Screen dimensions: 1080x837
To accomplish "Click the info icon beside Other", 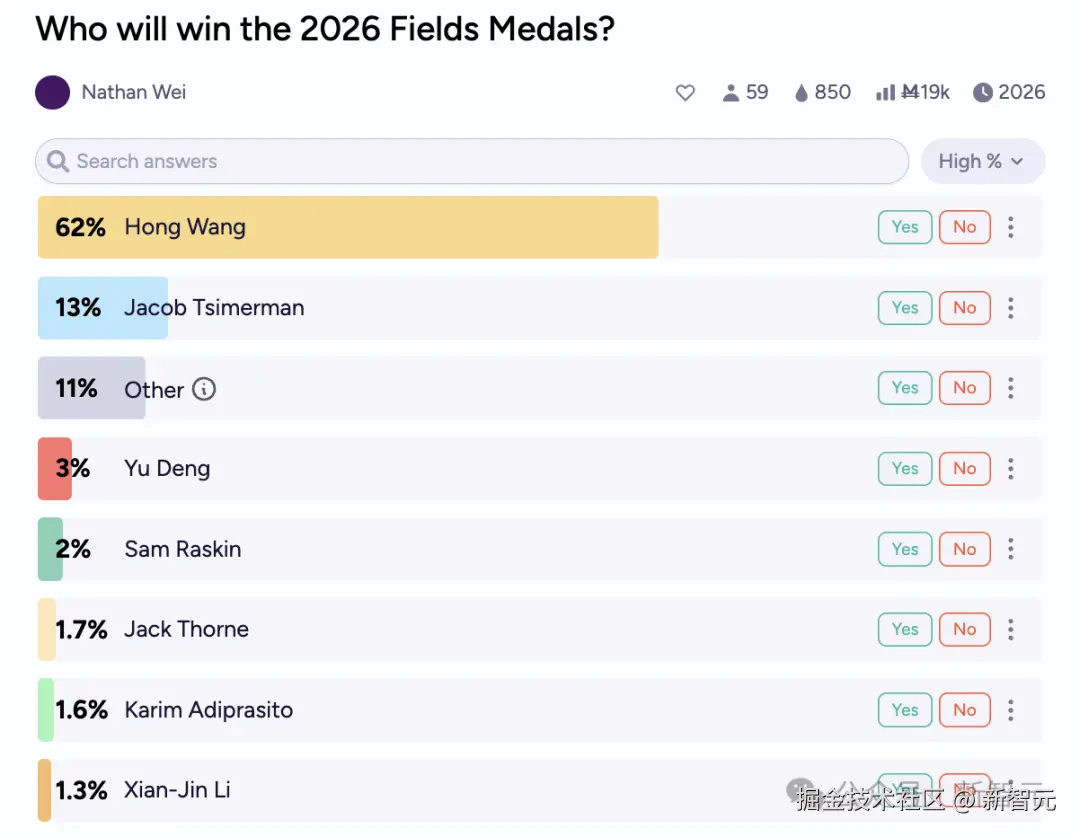I will tap(204, 389).
